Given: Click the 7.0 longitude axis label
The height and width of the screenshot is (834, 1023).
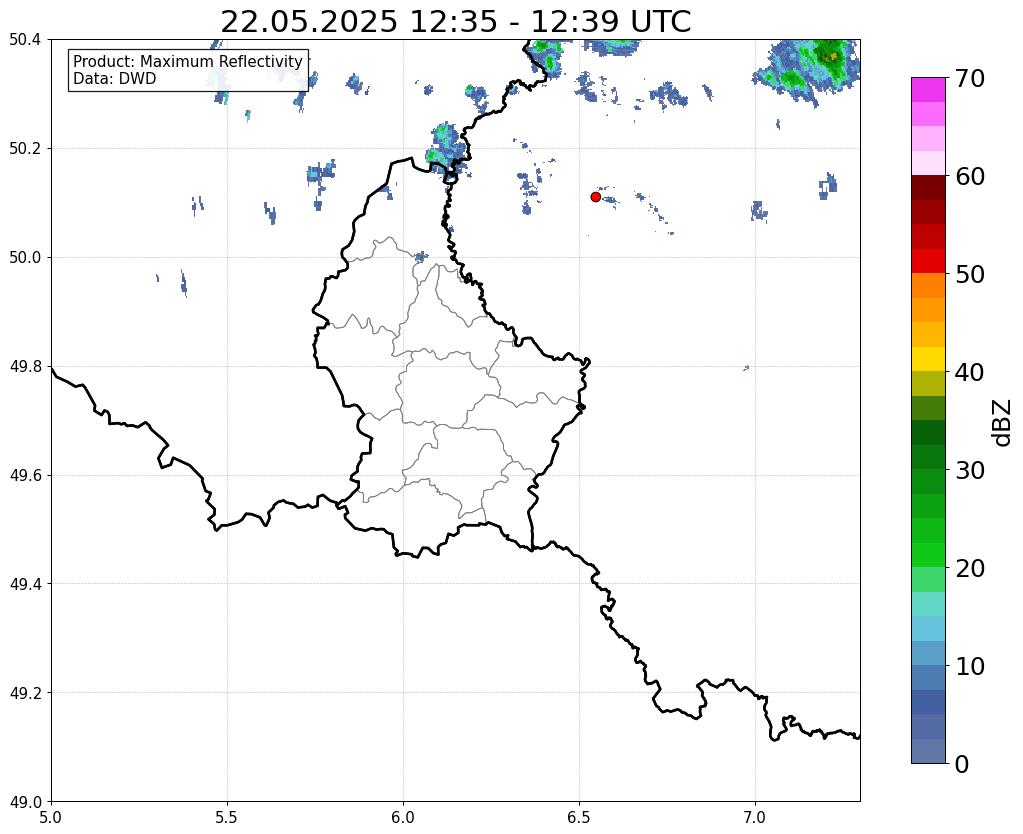Looking at the screenshot, I should point(756,818).
